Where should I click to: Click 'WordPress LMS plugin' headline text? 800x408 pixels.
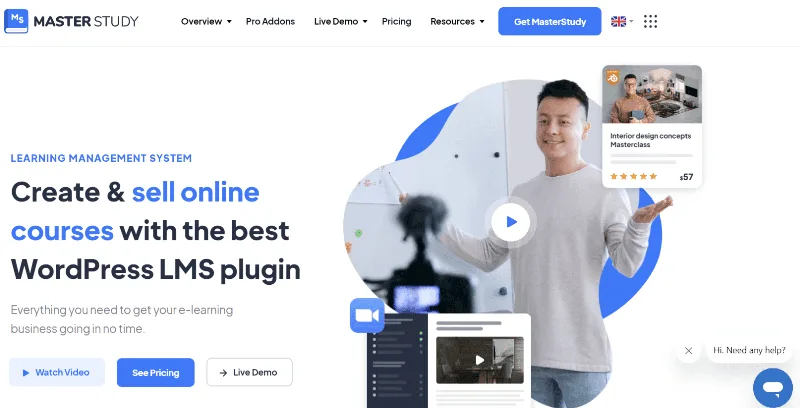pos(156,269)
